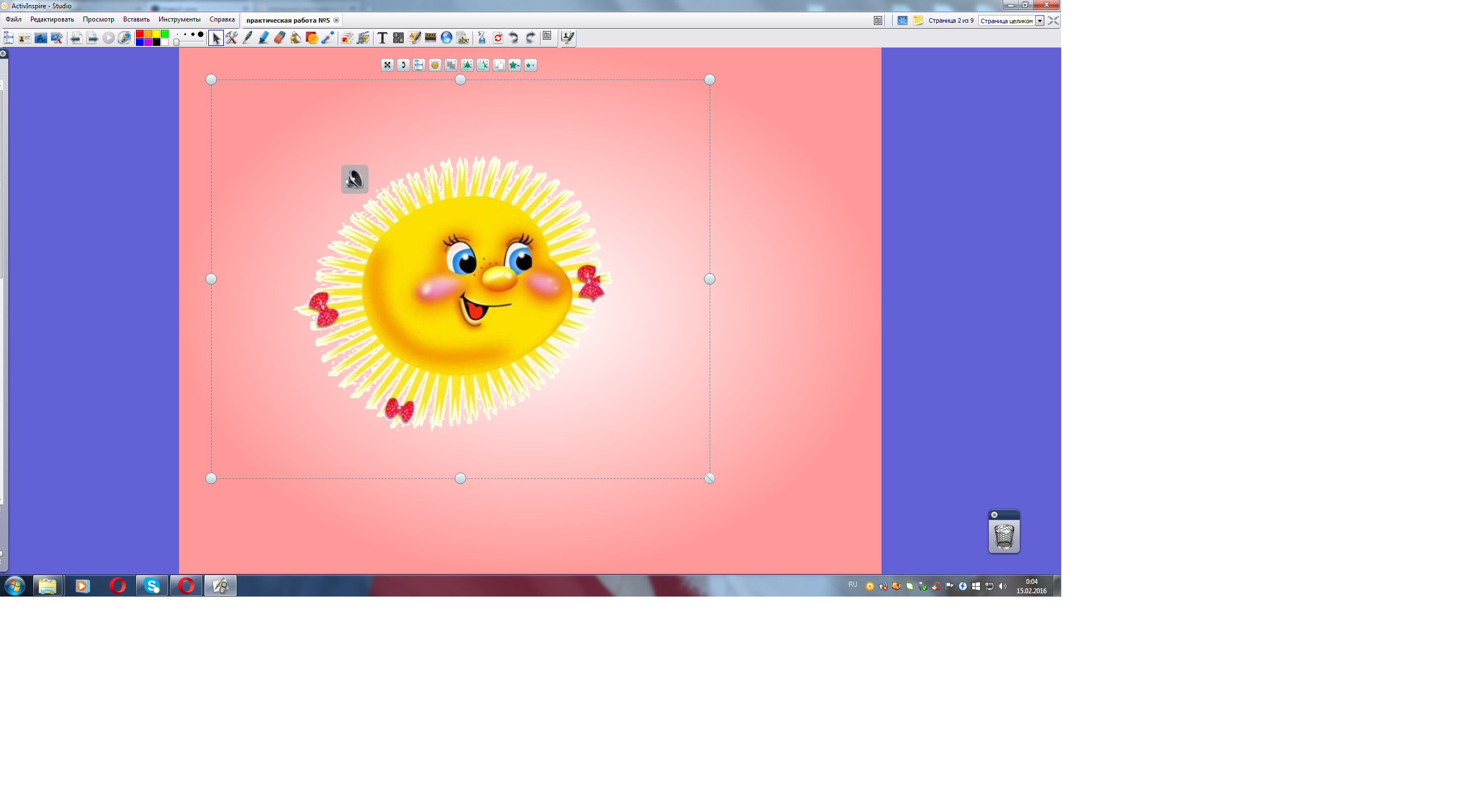Pick the red color swatch
1468x812 pixels.
(x=140, y=34)
